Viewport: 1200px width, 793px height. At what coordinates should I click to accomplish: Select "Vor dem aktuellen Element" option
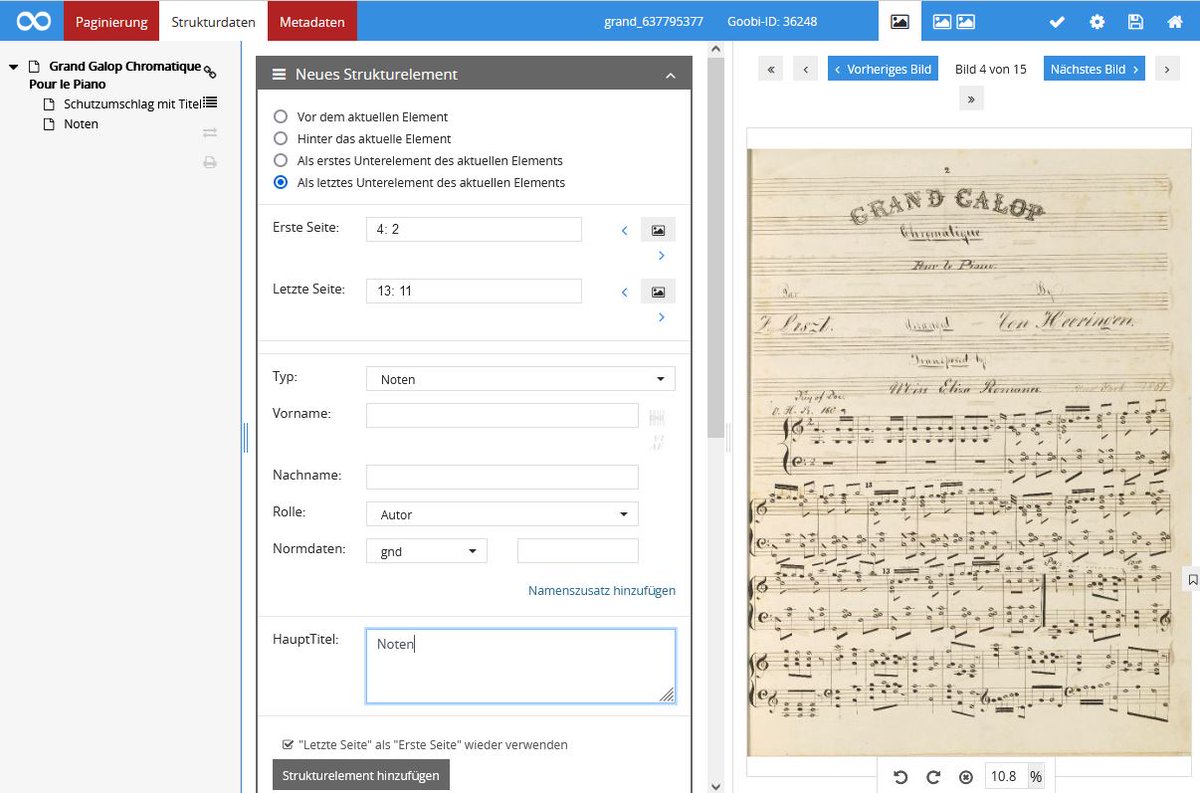click(281, 117)
